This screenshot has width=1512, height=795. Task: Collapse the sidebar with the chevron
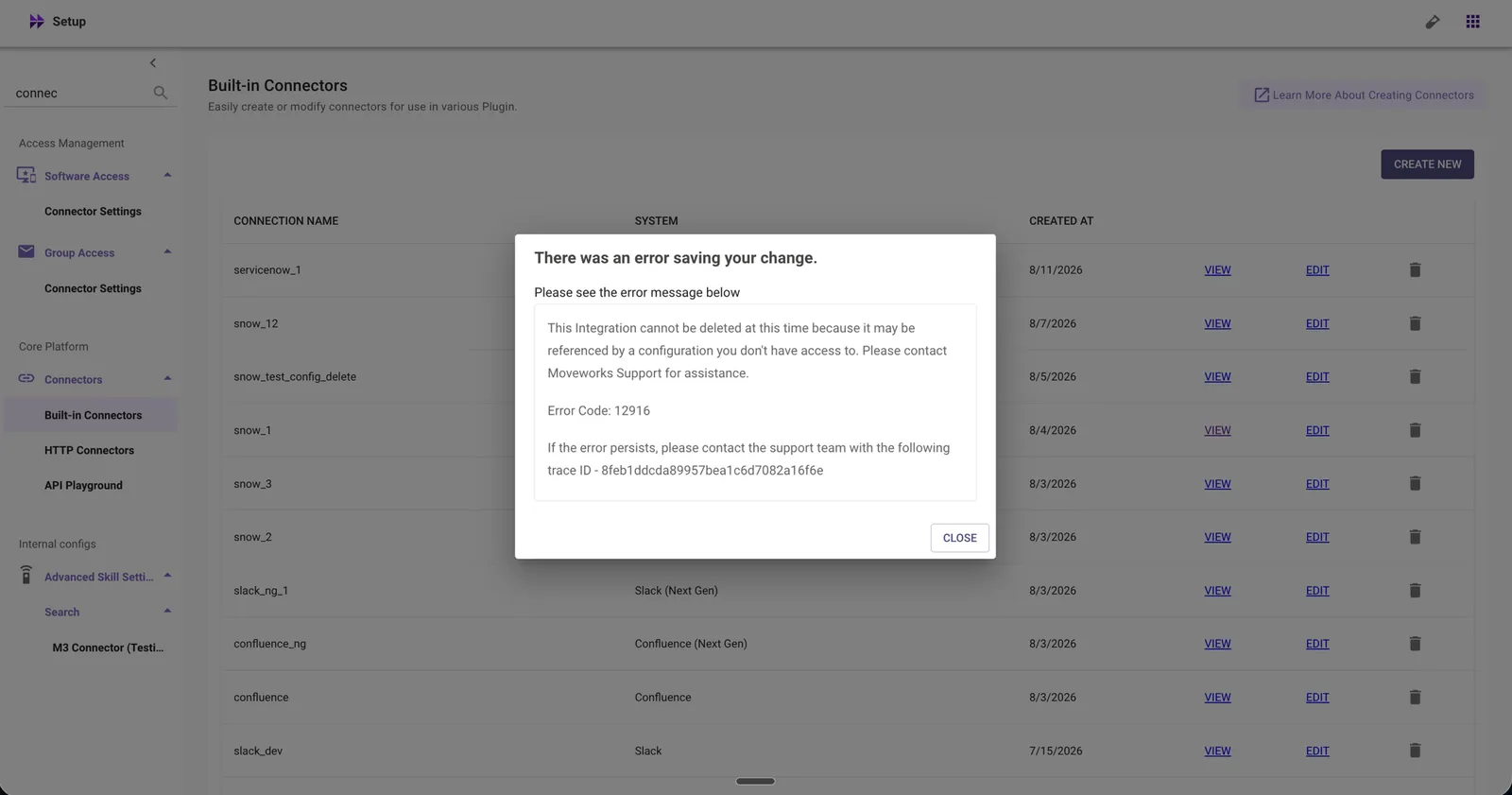[153, 63]
